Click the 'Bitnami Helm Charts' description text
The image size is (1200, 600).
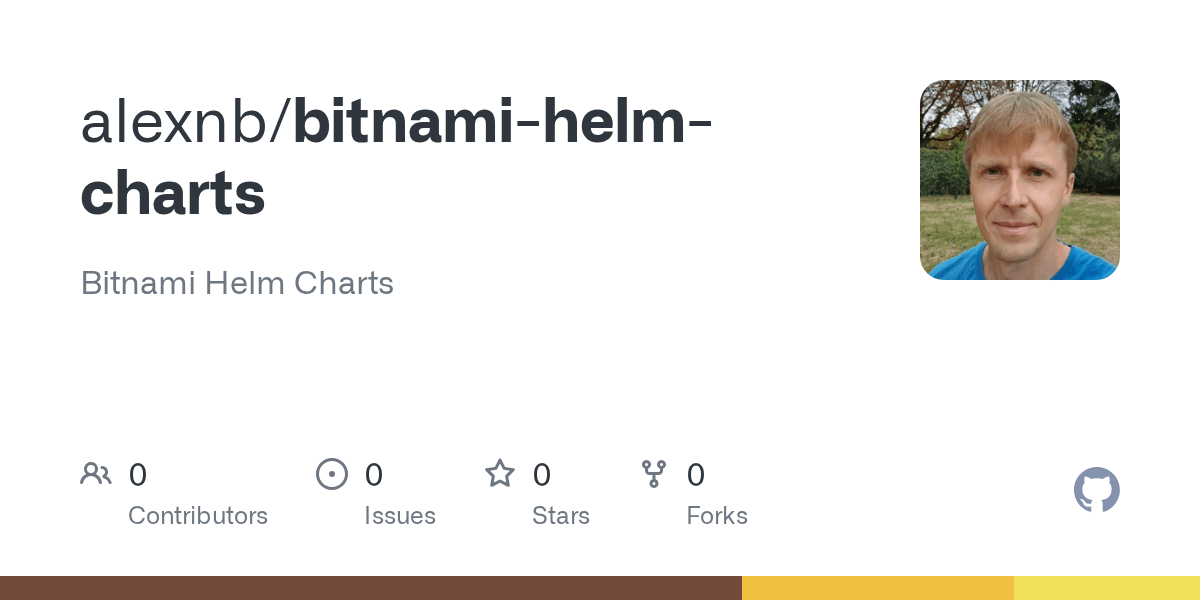(237, 283)
